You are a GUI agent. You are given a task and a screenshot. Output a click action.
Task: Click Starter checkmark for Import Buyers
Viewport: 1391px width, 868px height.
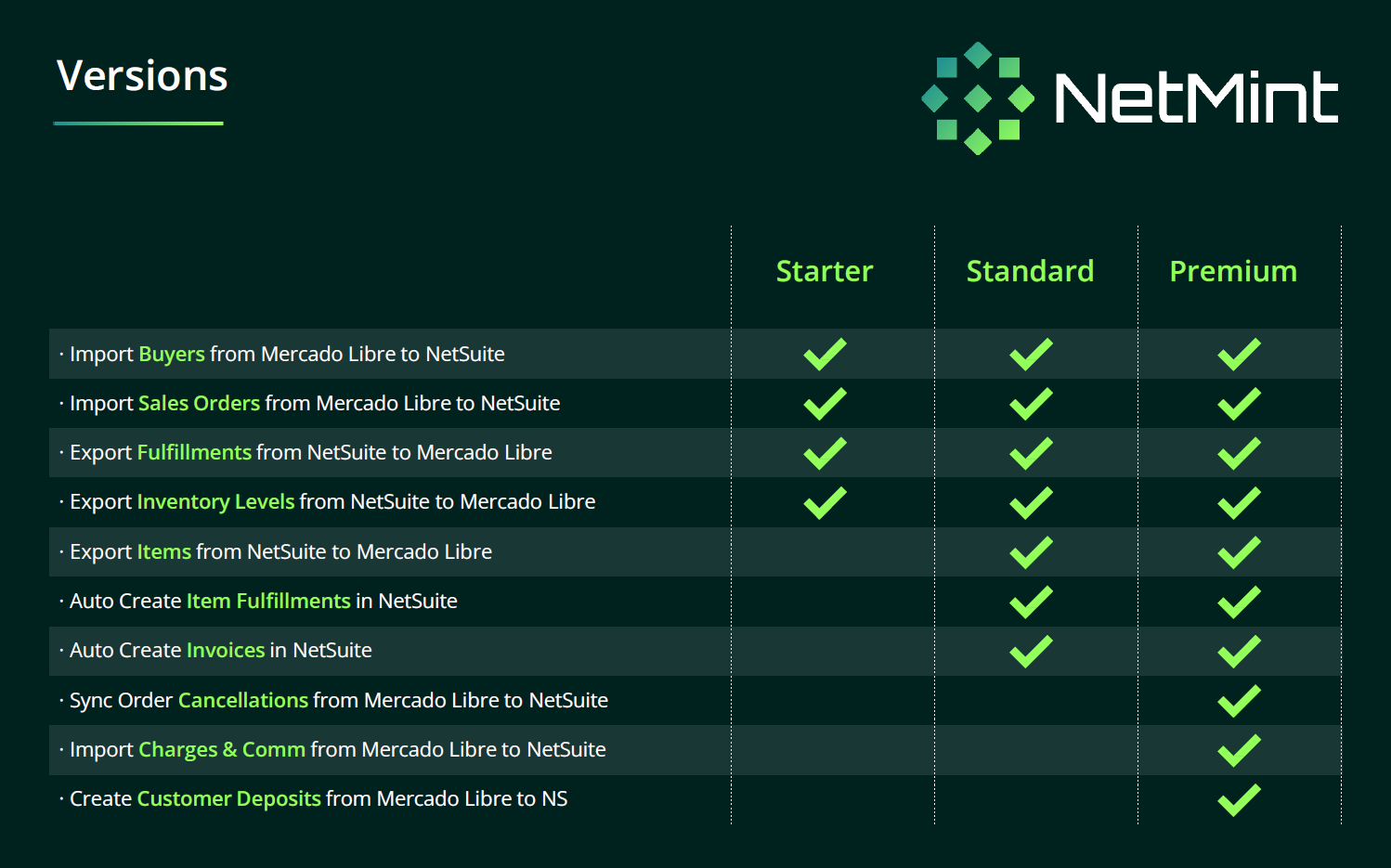(825, 354)
